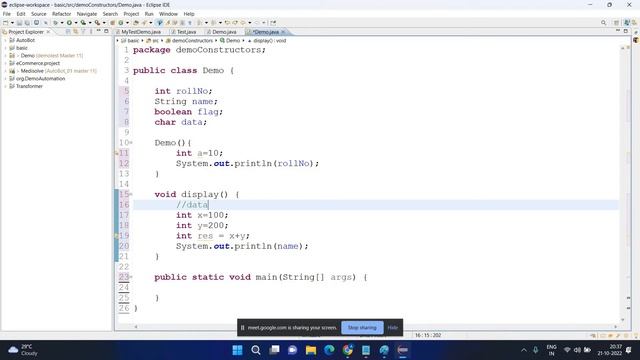
Task: Collapse the Demo() constructor fold marker
Action: click(131, 143)
